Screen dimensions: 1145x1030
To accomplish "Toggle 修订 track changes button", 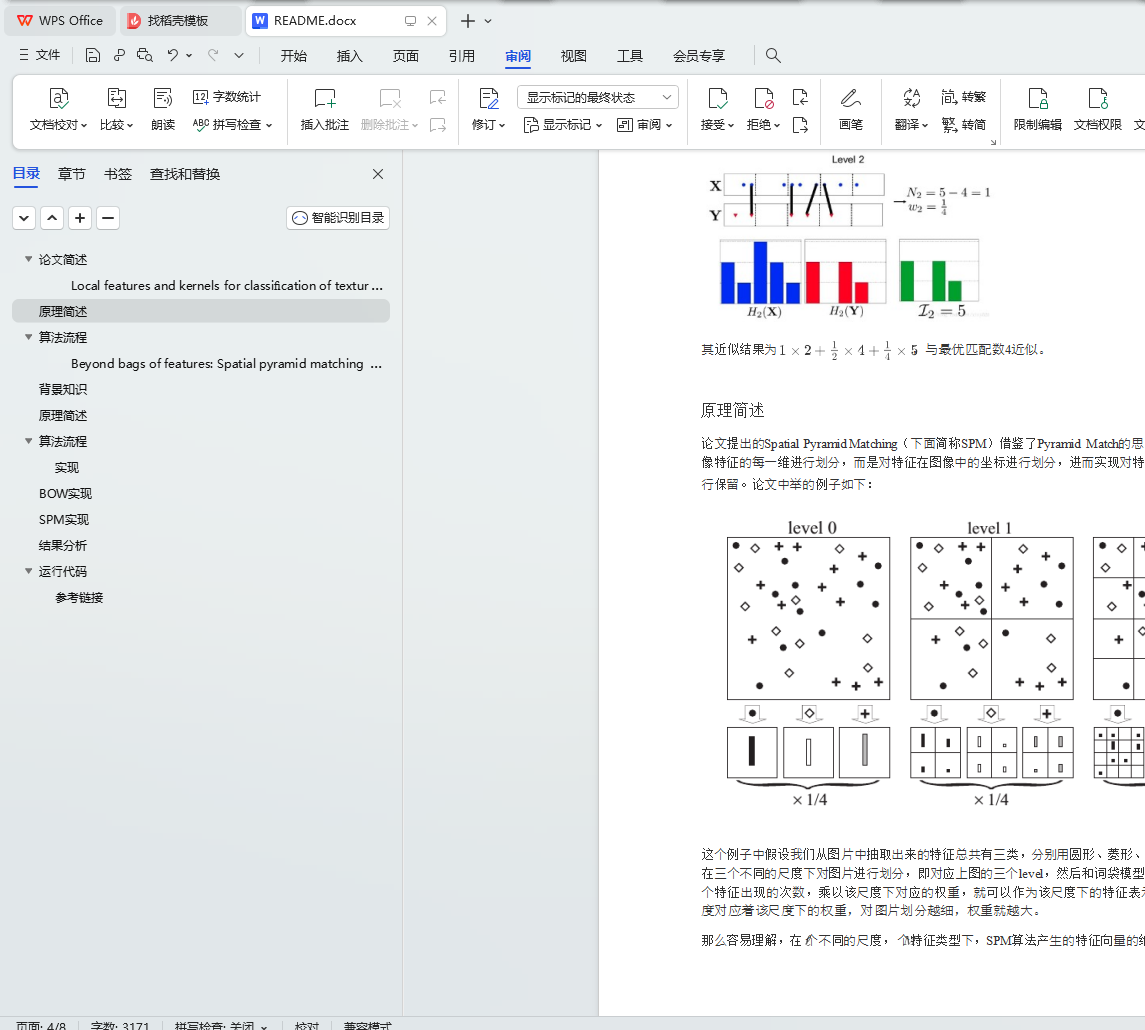I will pyautogui.click(x=488, y=98).
